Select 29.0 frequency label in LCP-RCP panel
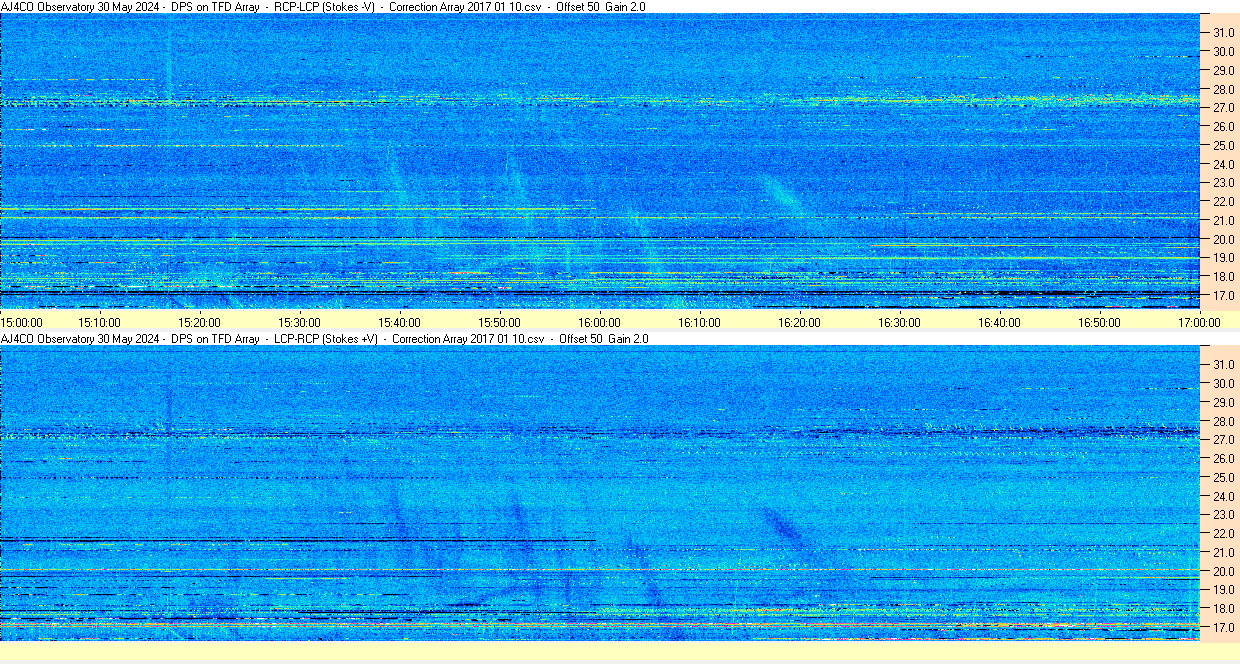Viewport: 1240px width, 664px height. point(1224,402)
